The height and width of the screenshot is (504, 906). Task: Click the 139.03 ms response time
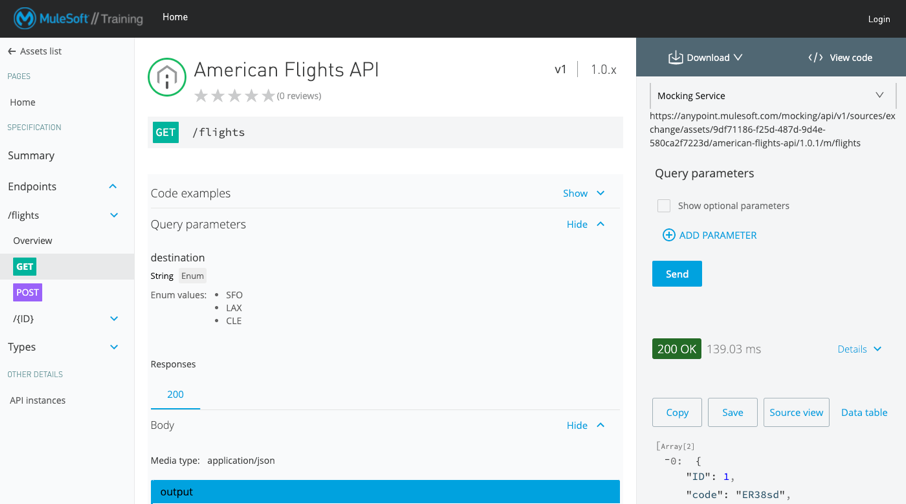734,349
